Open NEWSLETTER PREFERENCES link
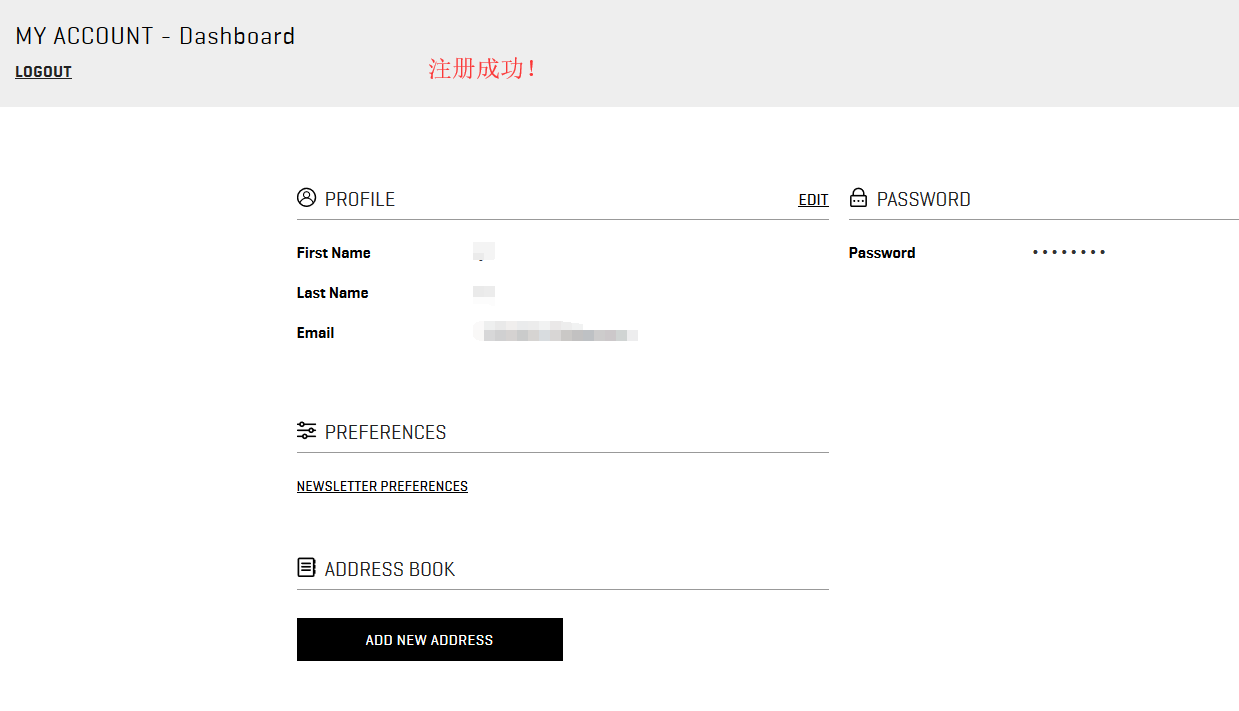 (x=382, y=486)
